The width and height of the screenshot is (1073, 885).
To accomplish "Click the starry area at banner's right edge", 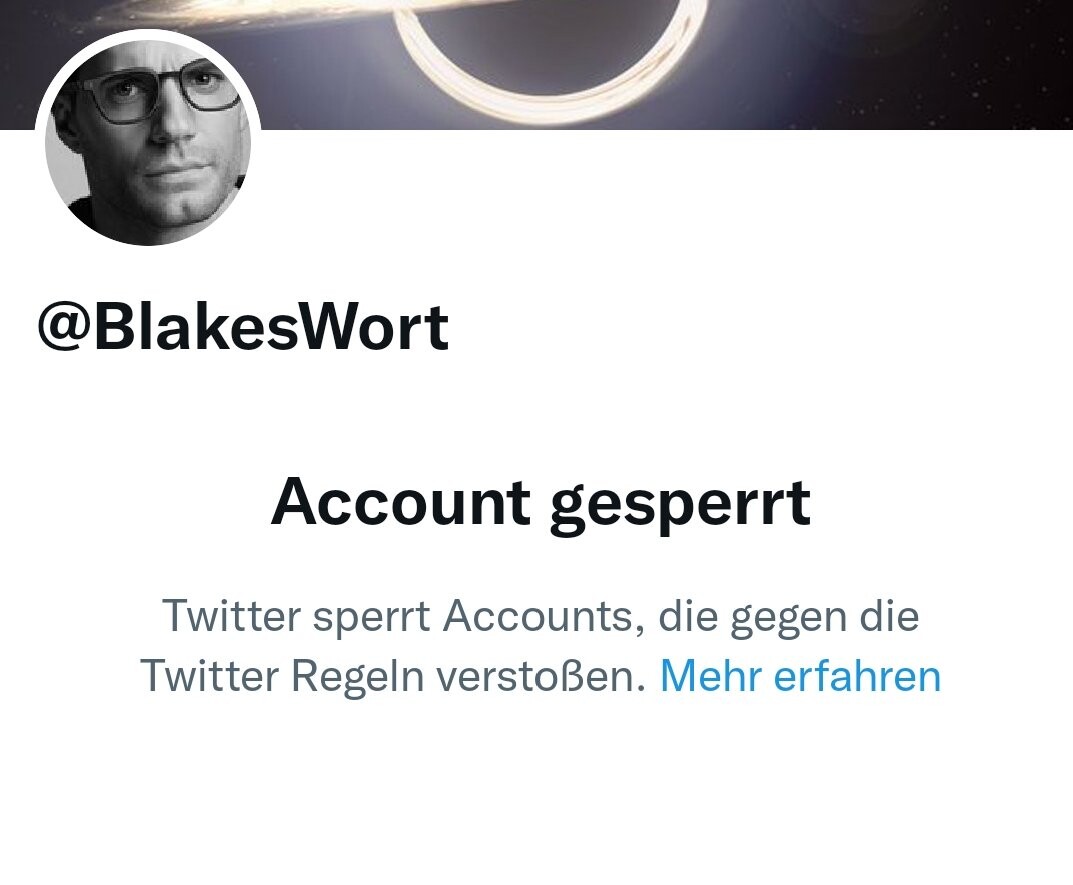I will point(992,64).
